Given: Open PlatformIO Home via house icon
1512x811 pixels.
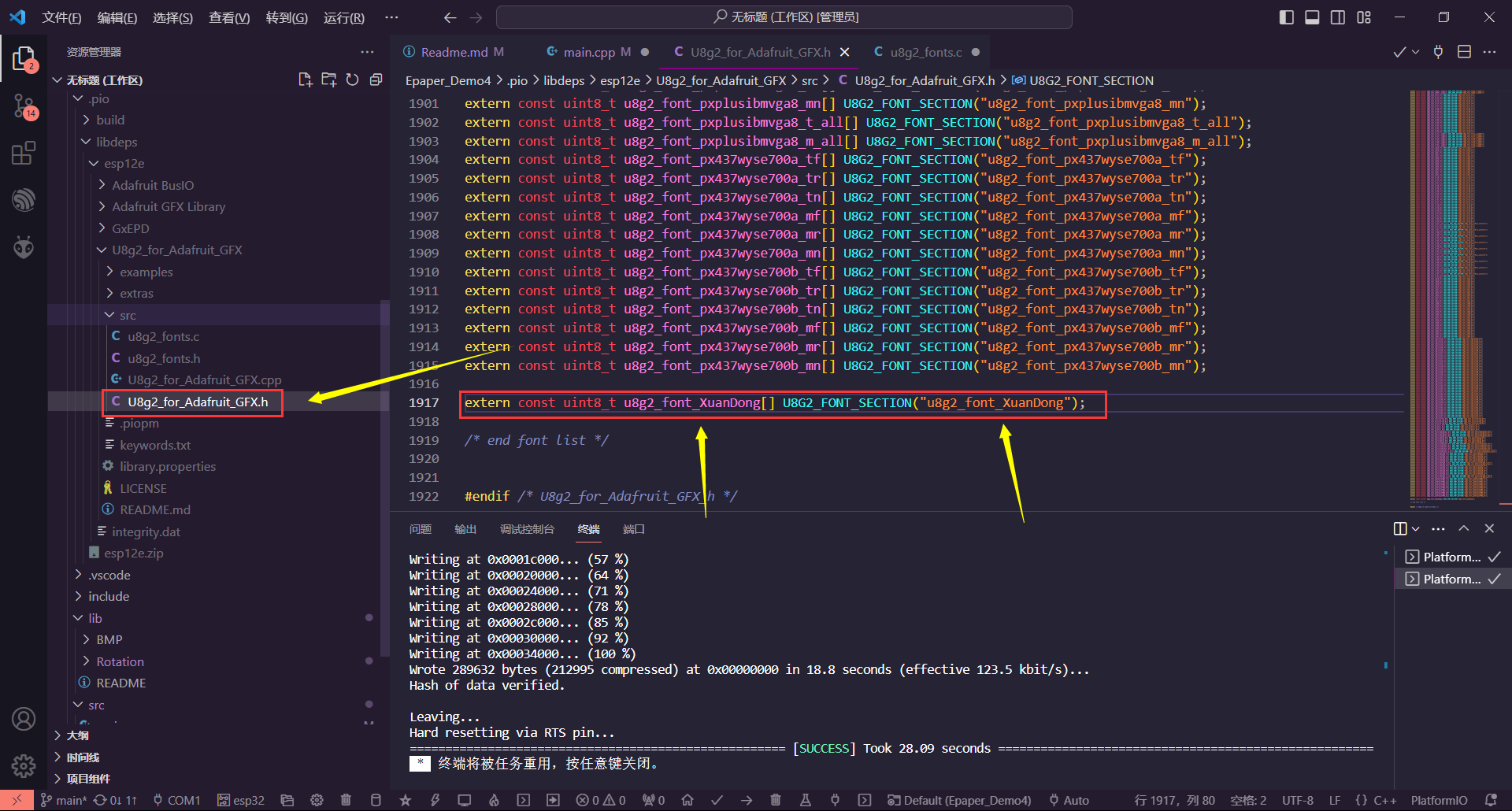Looking at the screenshot, I should coord(687,800).
